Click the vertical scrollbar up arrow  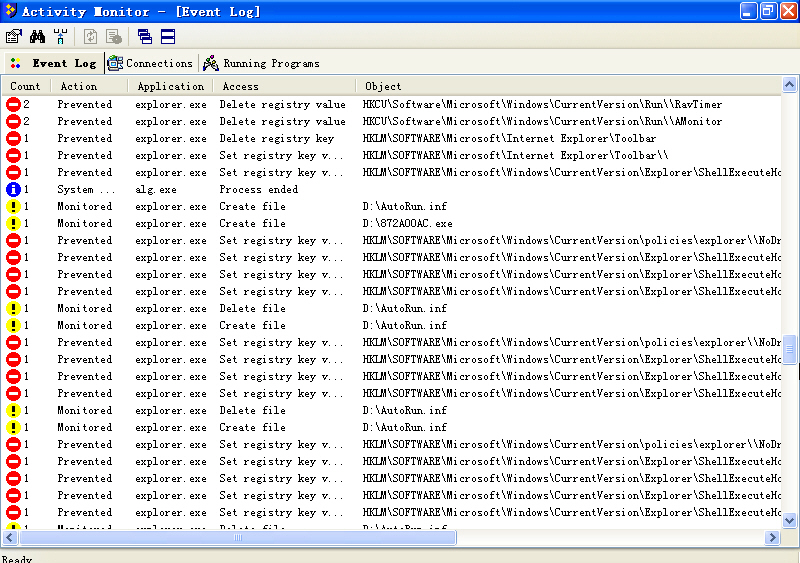coord(789,85)
